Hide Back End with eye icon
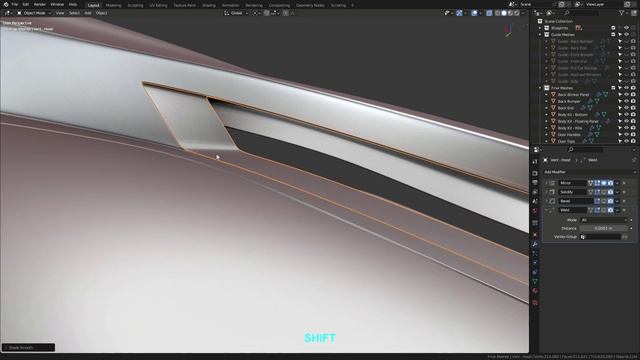Image resolution: width=640 pixels, height=360 pixels. click(626, 108)
